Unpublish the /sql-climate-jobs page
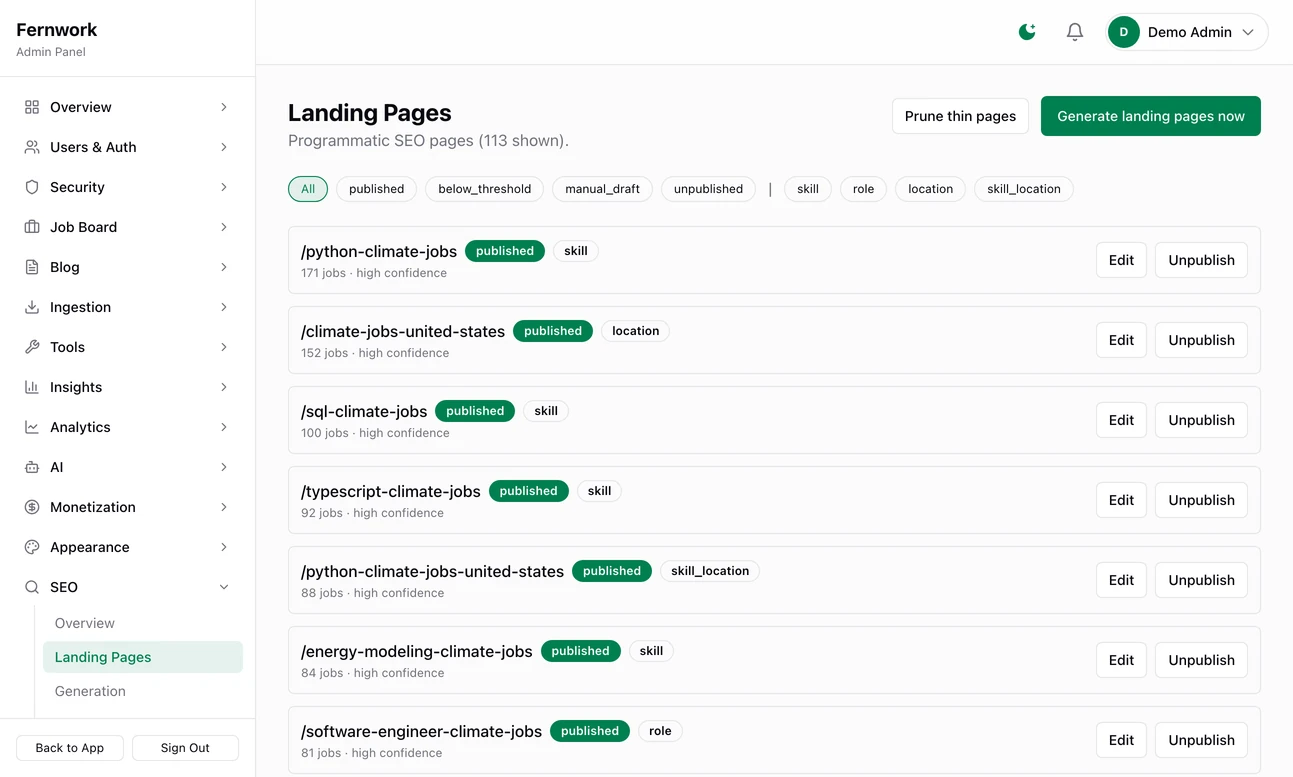This screenshot has height=777, width=1293. click(x=1201, y=420)
